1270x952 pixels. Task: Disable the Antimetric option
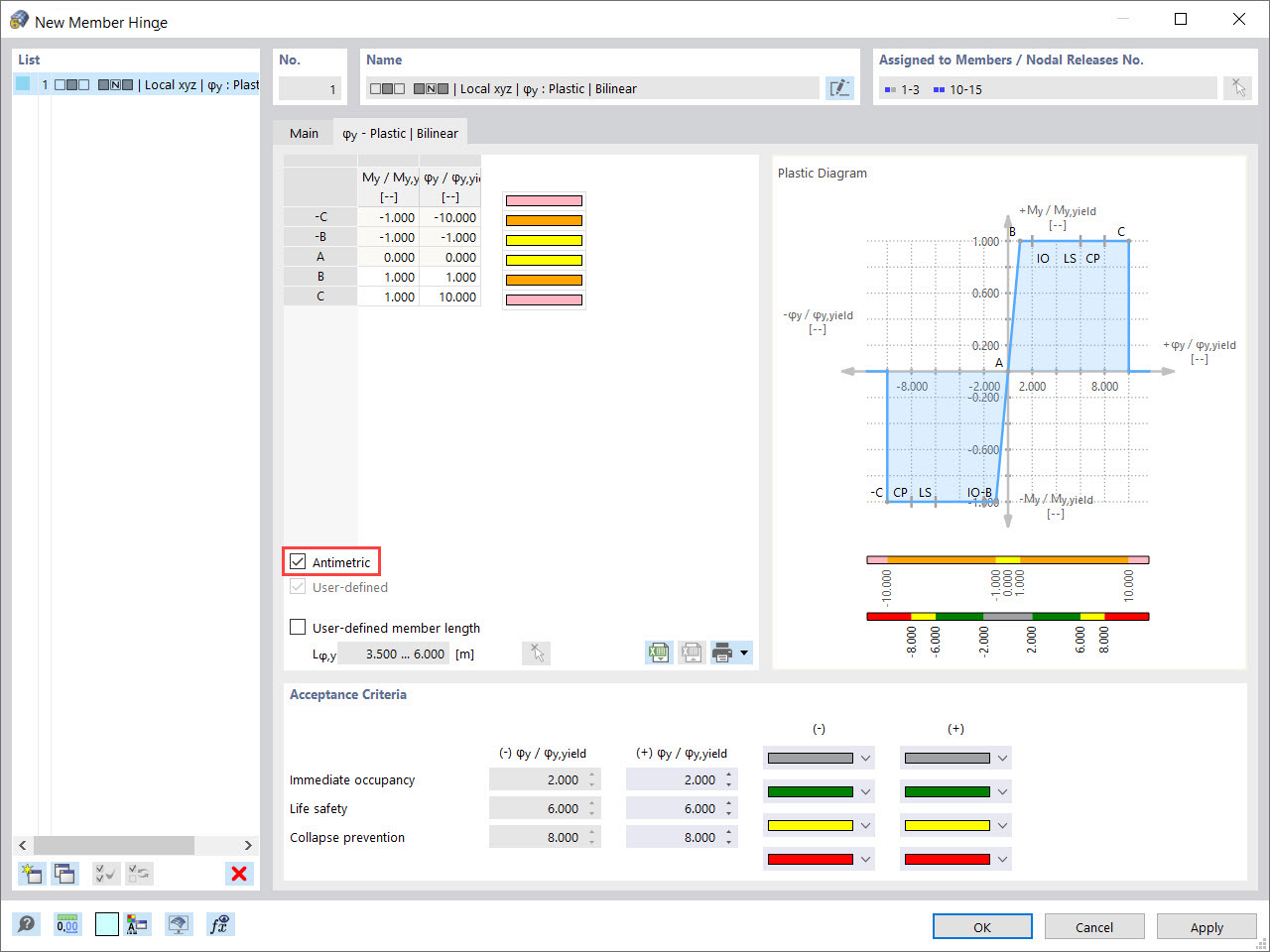[298, 561]
